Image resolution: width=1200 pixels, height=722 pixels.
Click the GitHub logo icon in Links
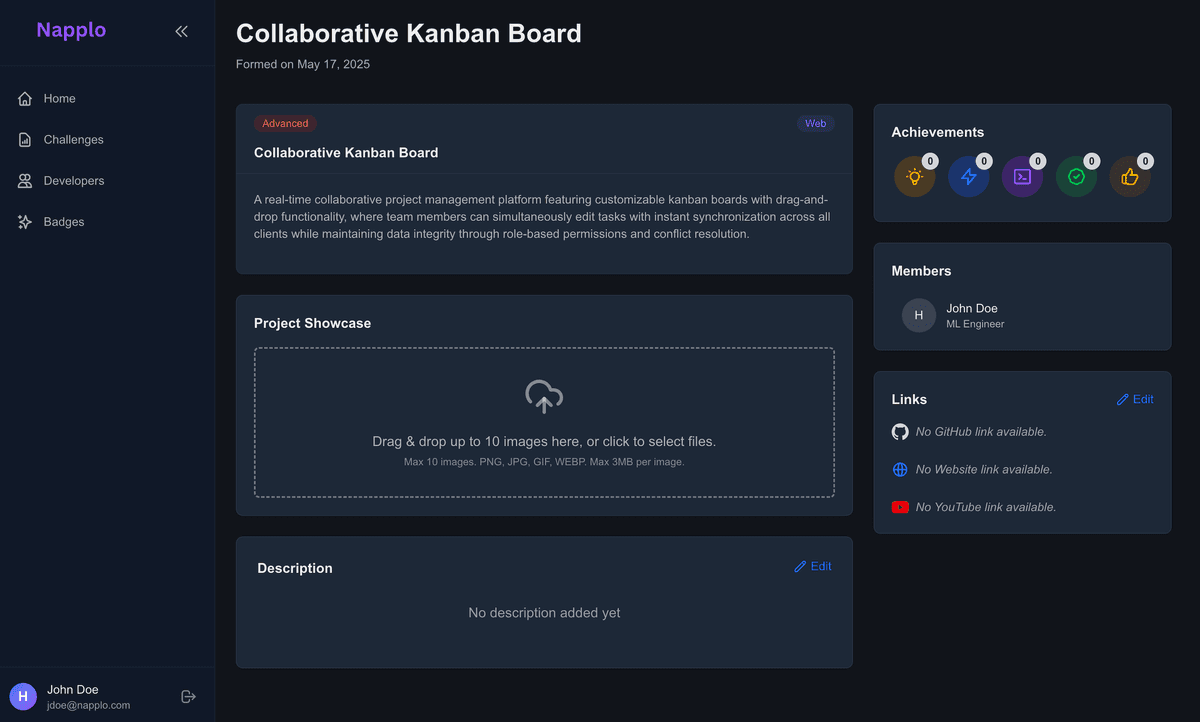900,432
